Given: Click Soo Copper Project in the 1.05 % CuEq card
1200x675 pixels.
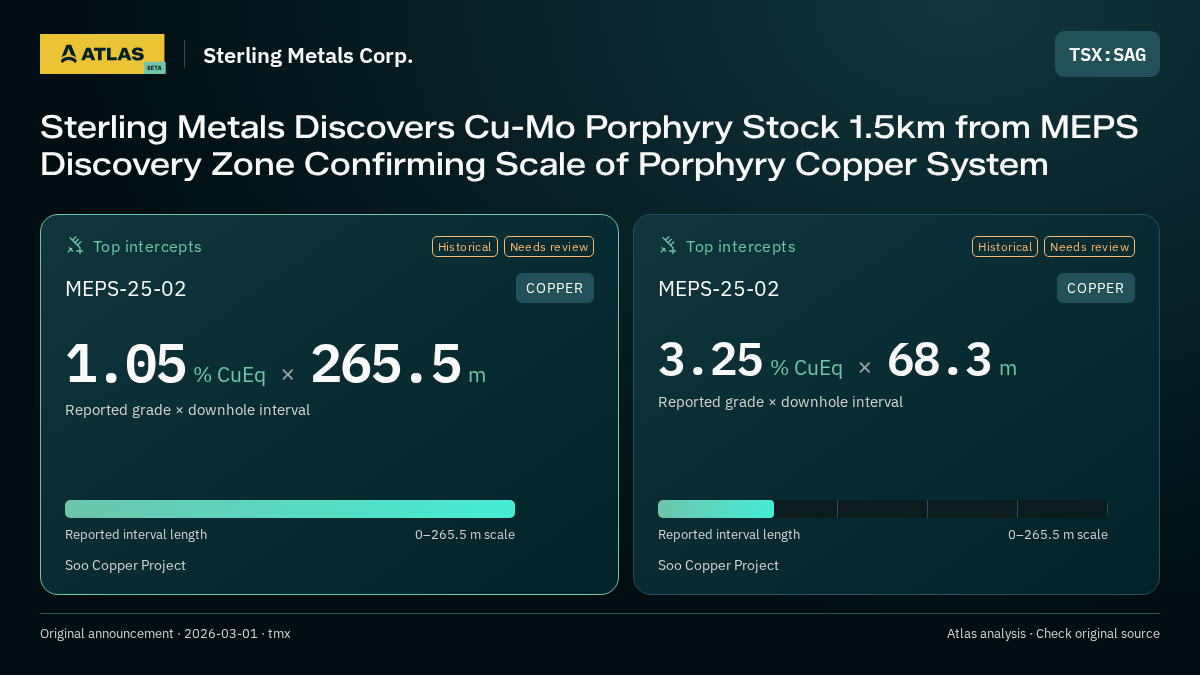Looking at the screenshot, I should tap(125, 565).
